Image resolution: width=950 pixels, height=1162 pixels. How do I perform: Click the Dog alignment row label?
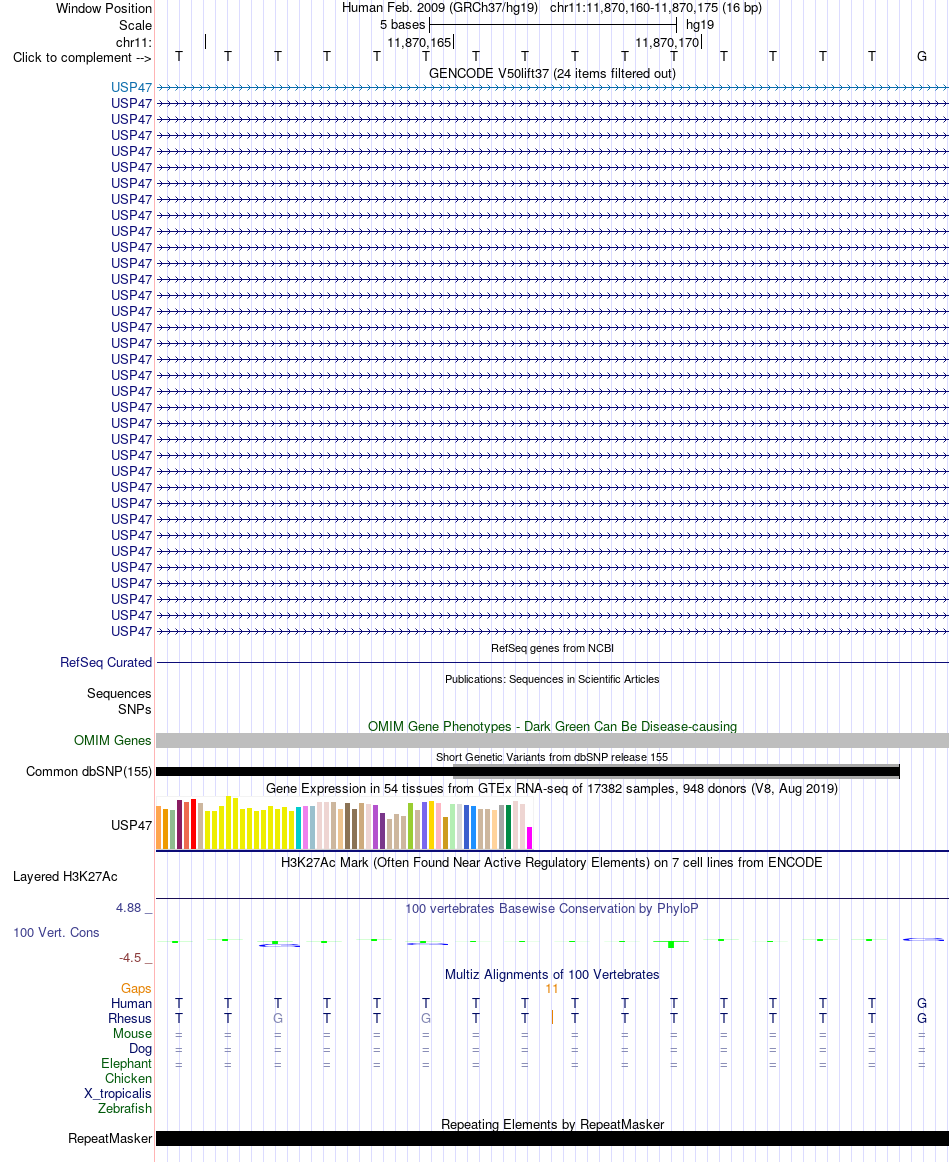[140, 1049]
